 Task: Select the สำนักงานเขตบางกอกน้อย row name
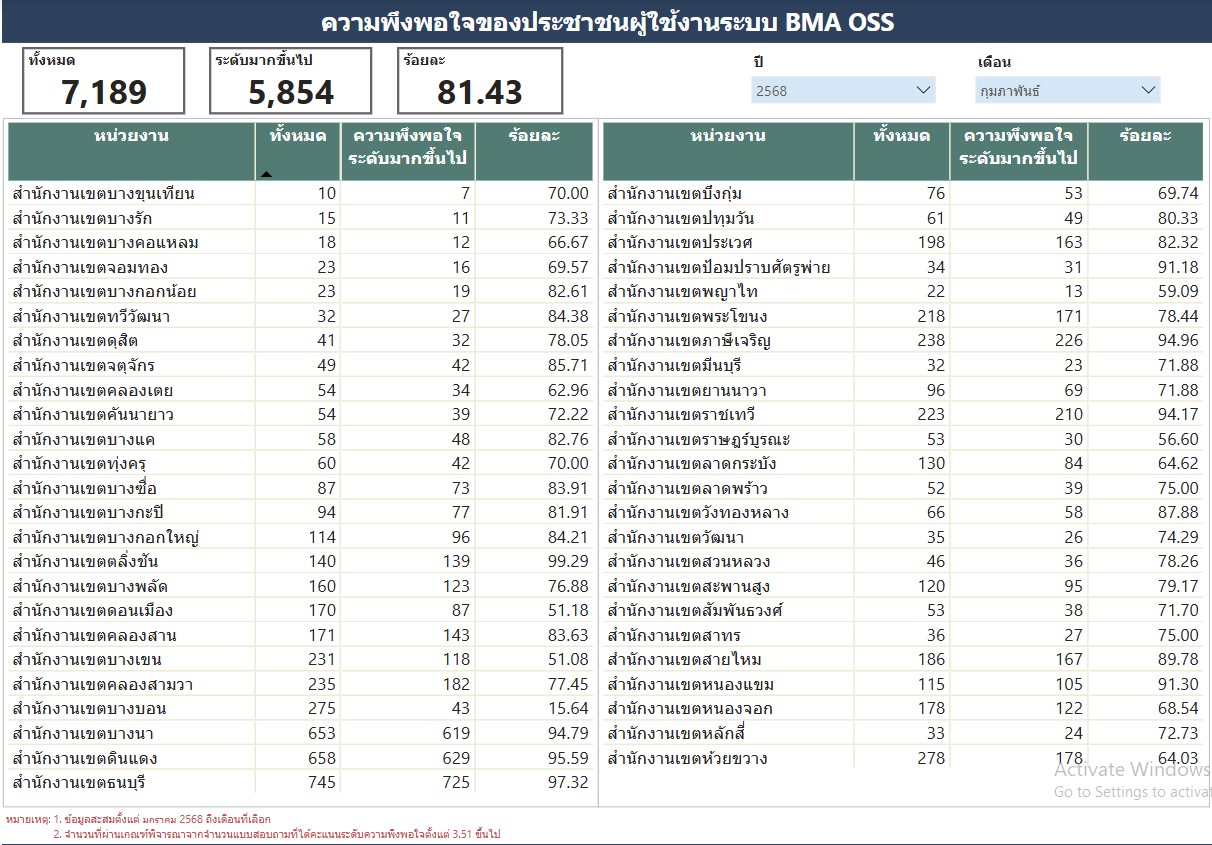[x=104, y=292]
